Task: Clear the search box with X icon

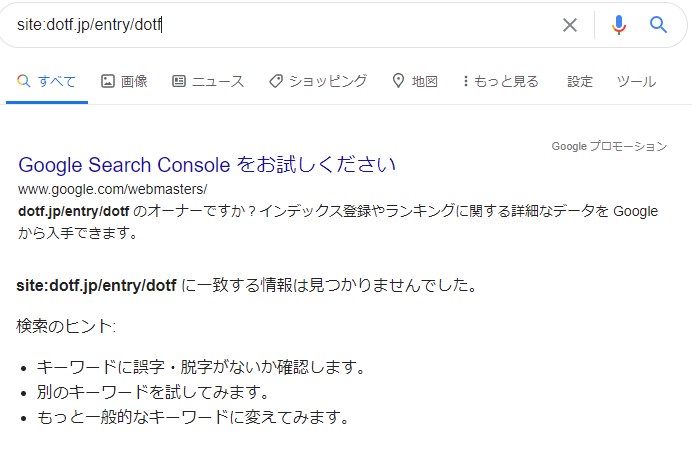Action: 570,25
